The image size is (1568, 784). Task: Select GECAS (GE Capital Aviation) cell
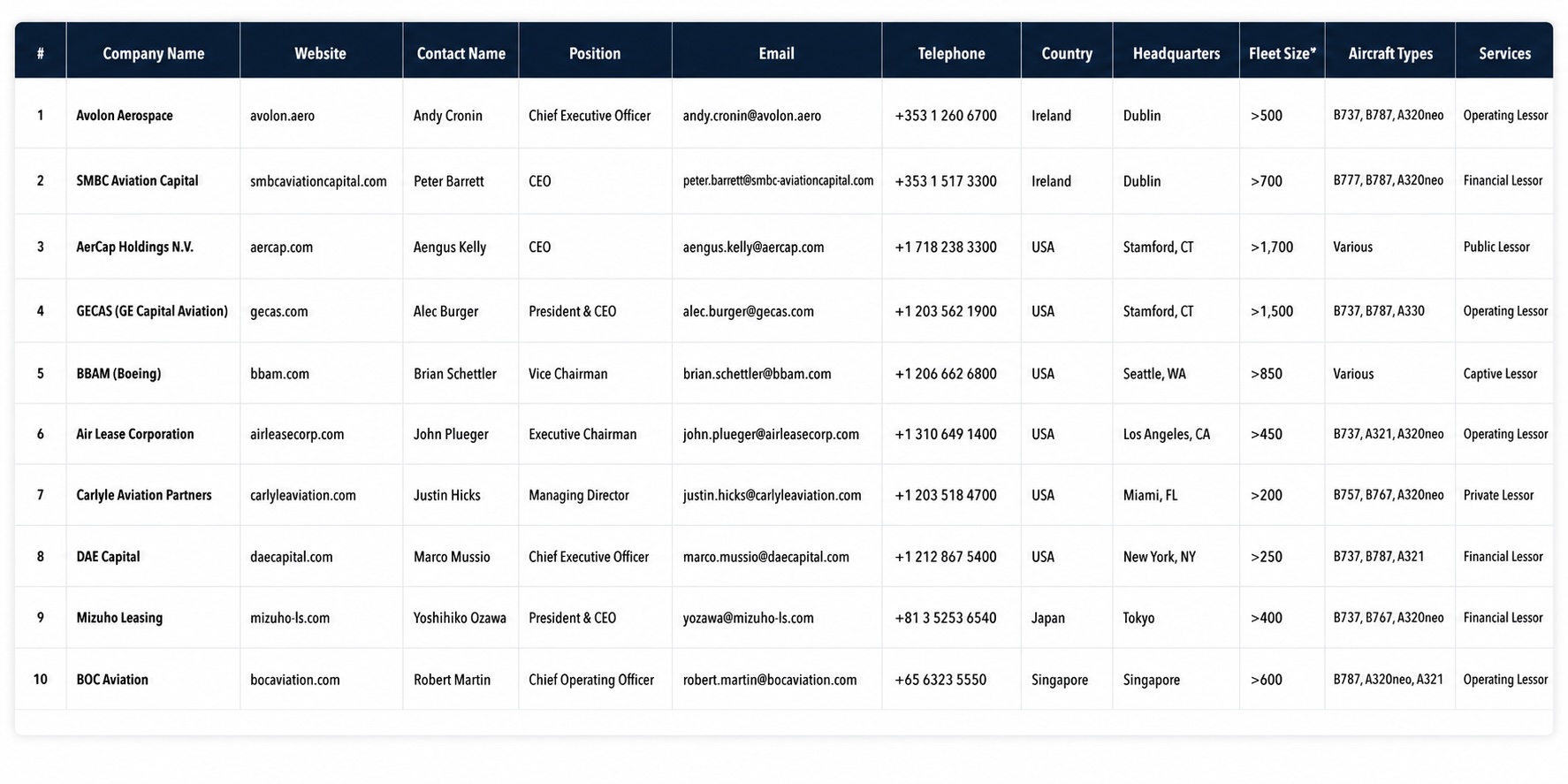(152, 311)
